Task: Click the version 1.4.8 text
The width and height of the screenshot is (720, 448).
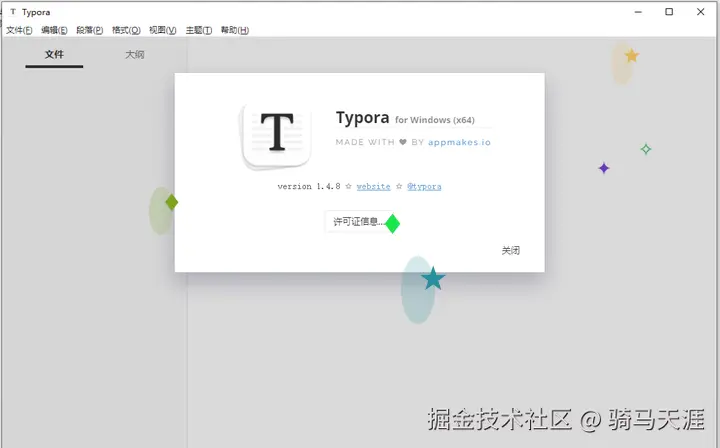Action: pos(309,186)
